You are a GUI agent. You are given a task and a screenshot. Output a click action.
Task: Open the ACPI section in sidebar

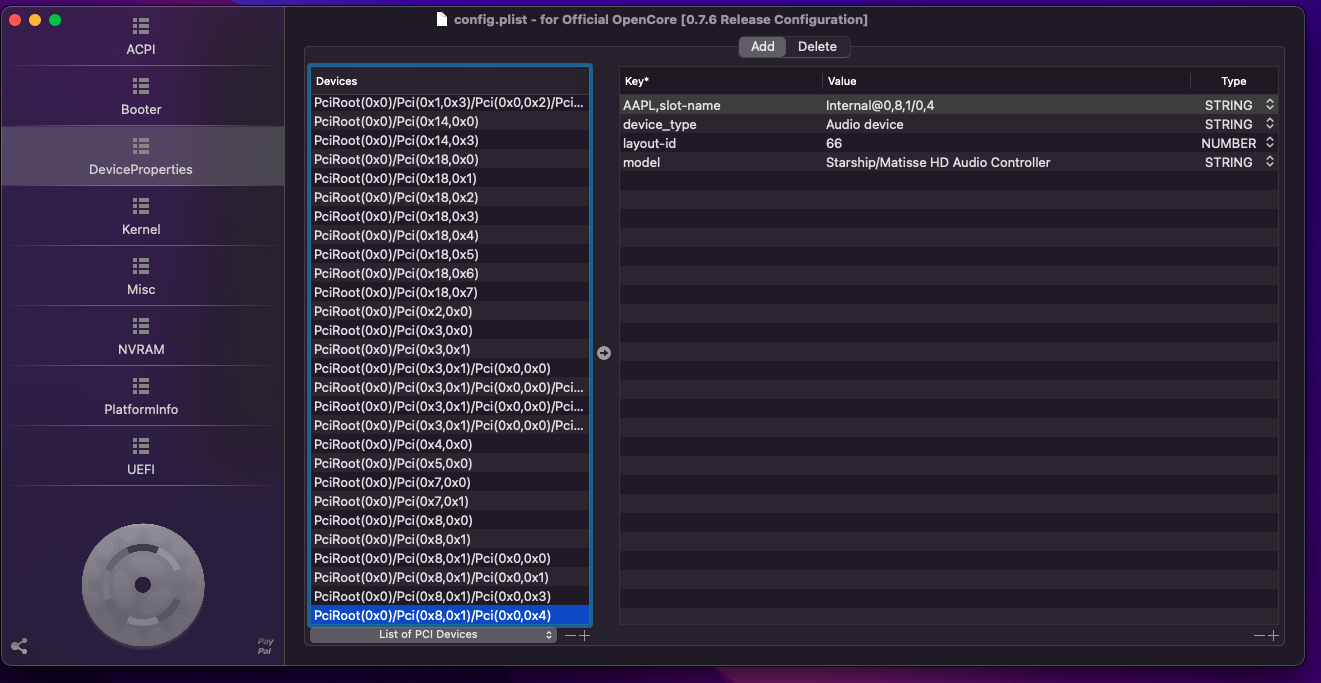141,37
